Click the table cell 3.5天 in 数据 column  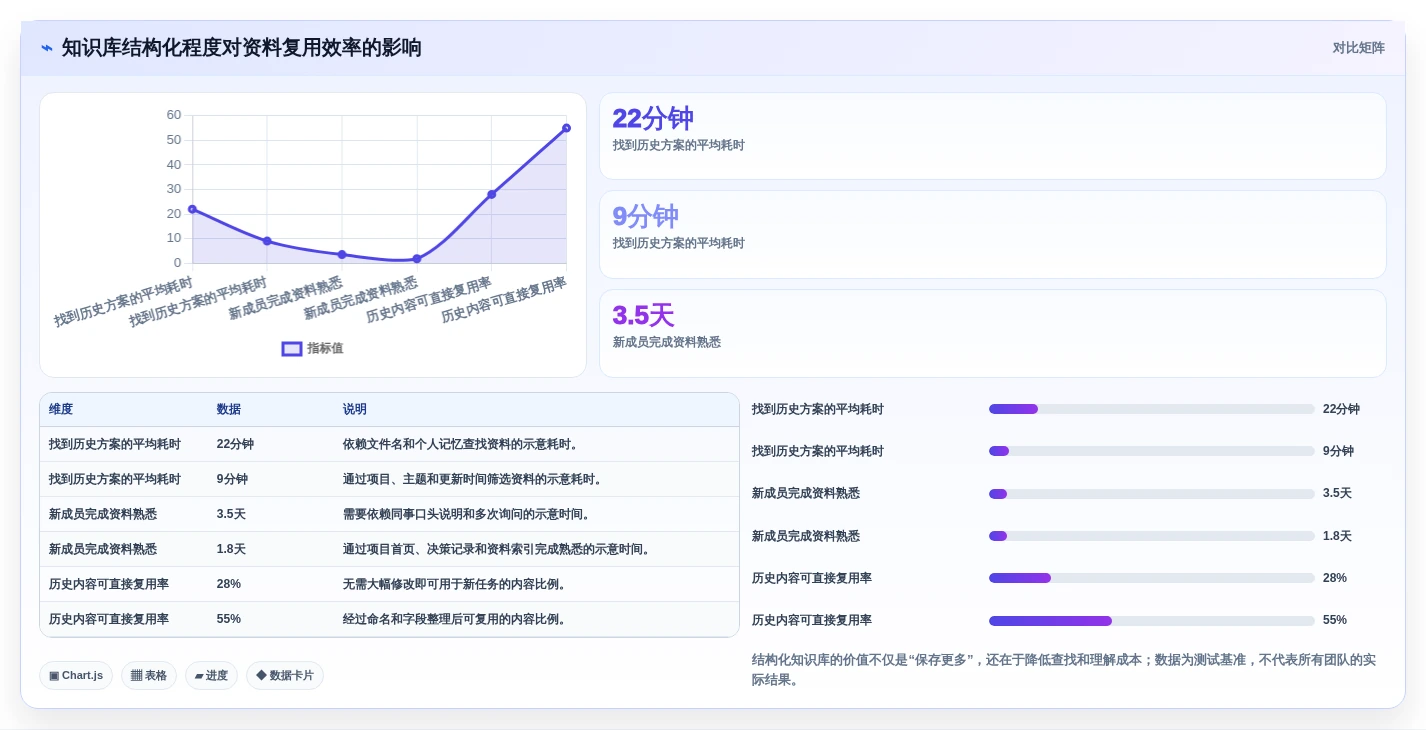[231, 514]
